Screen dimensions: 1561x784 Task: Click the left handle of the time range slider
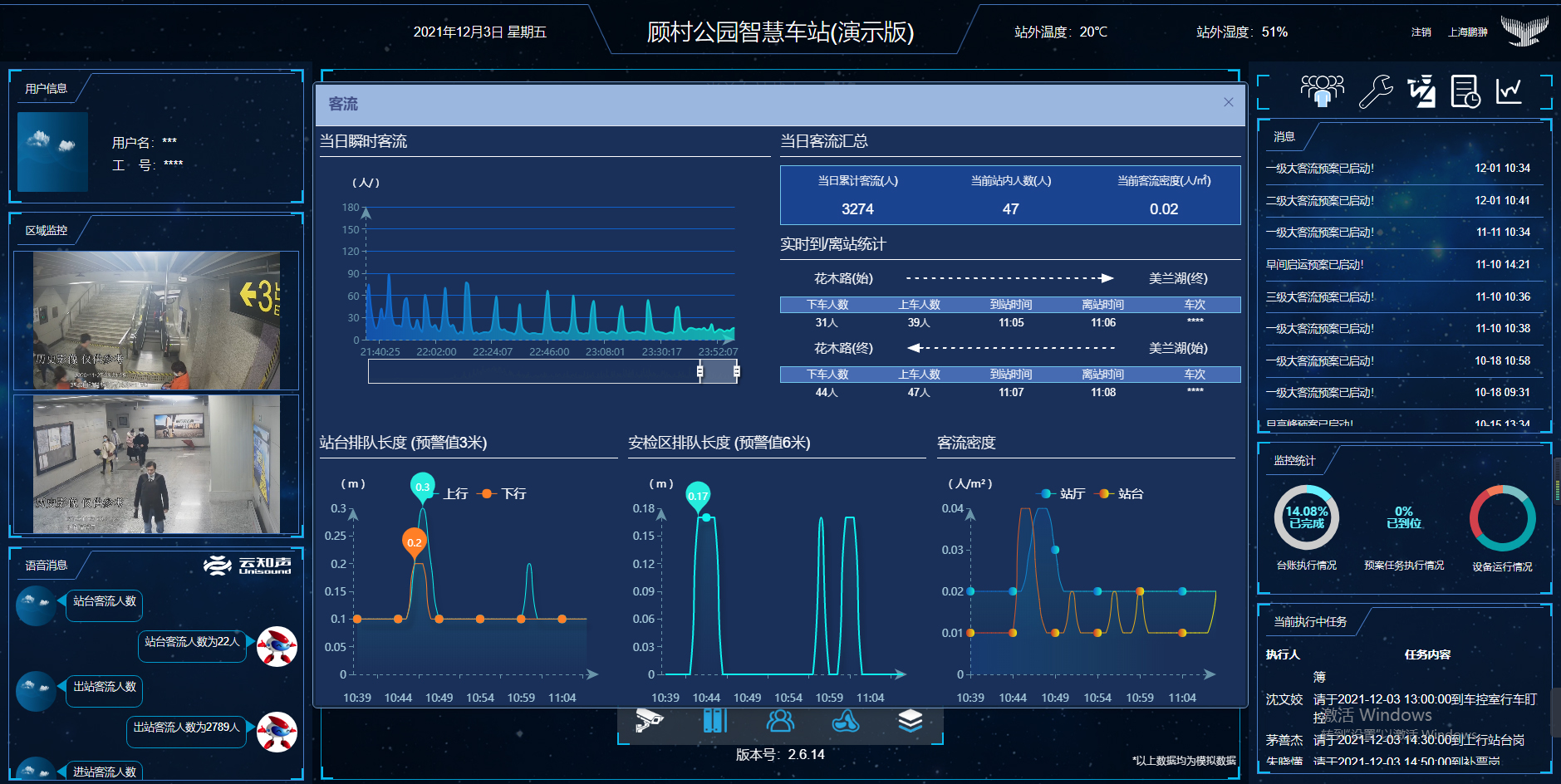(x=700, y=371)
